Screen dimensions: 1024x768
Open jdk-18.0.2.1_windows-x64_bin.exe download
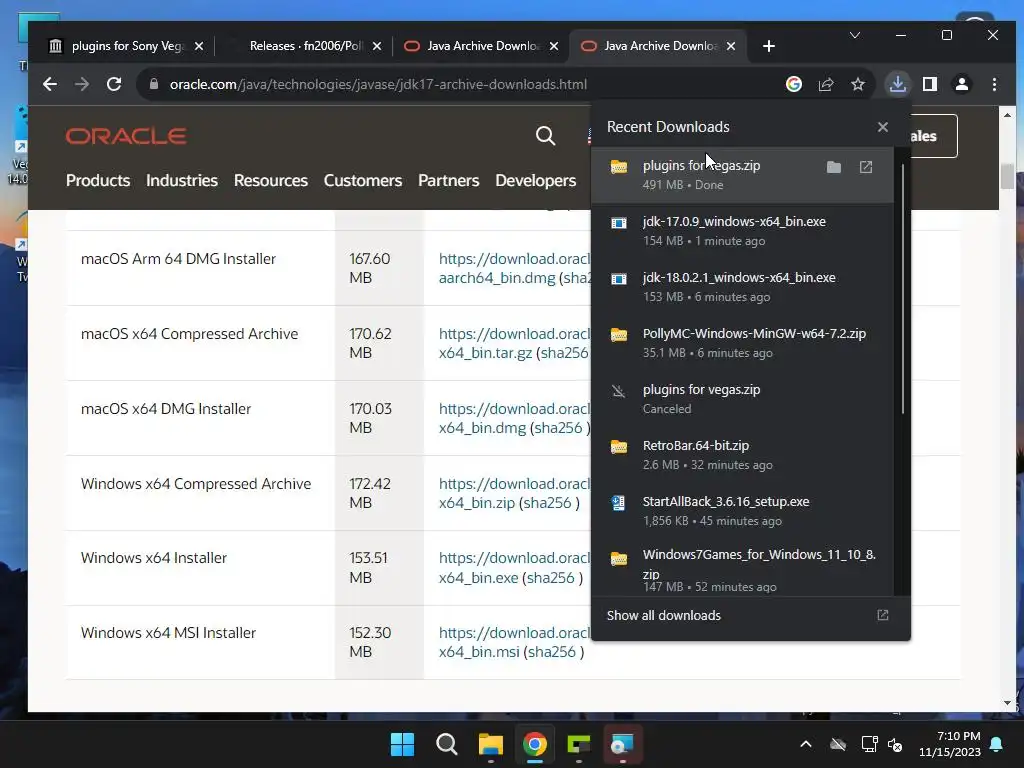point(742,287)
